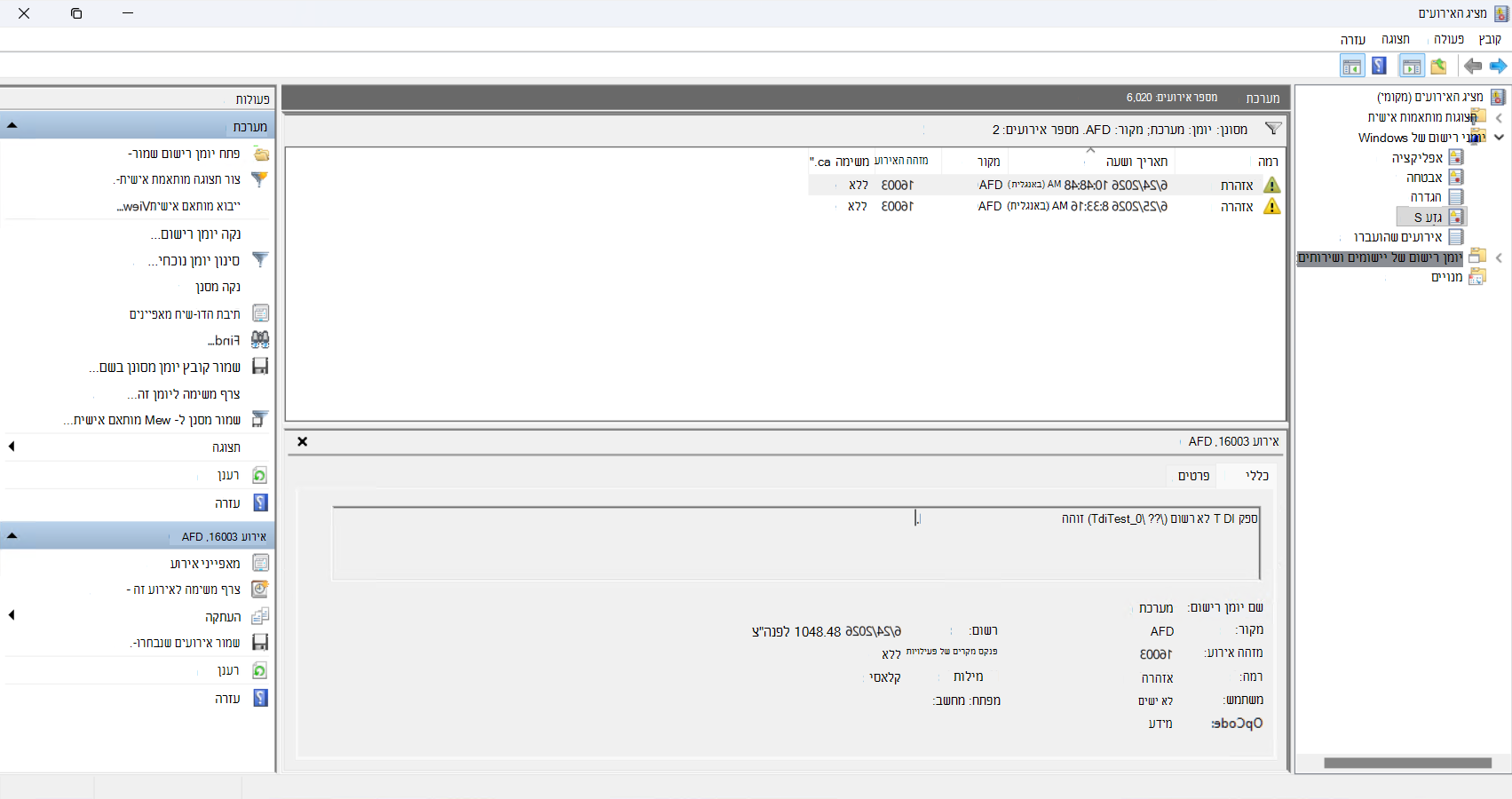1512x799 pixels.
Task: Click the icon beside צרף משימה לאירוע זה
Action: click(260, 589)
